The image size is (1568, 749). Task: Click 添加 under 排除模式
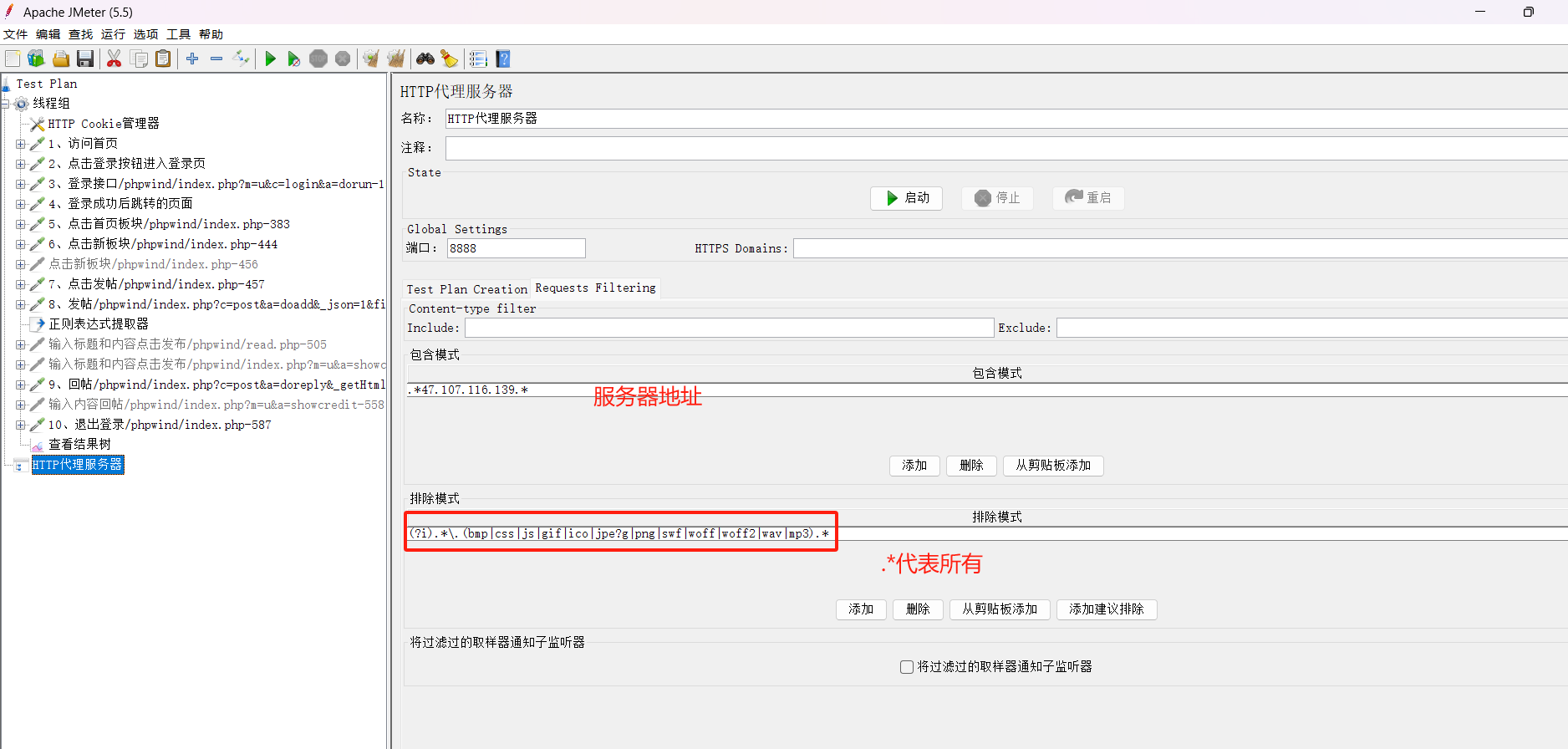(861, 609)
